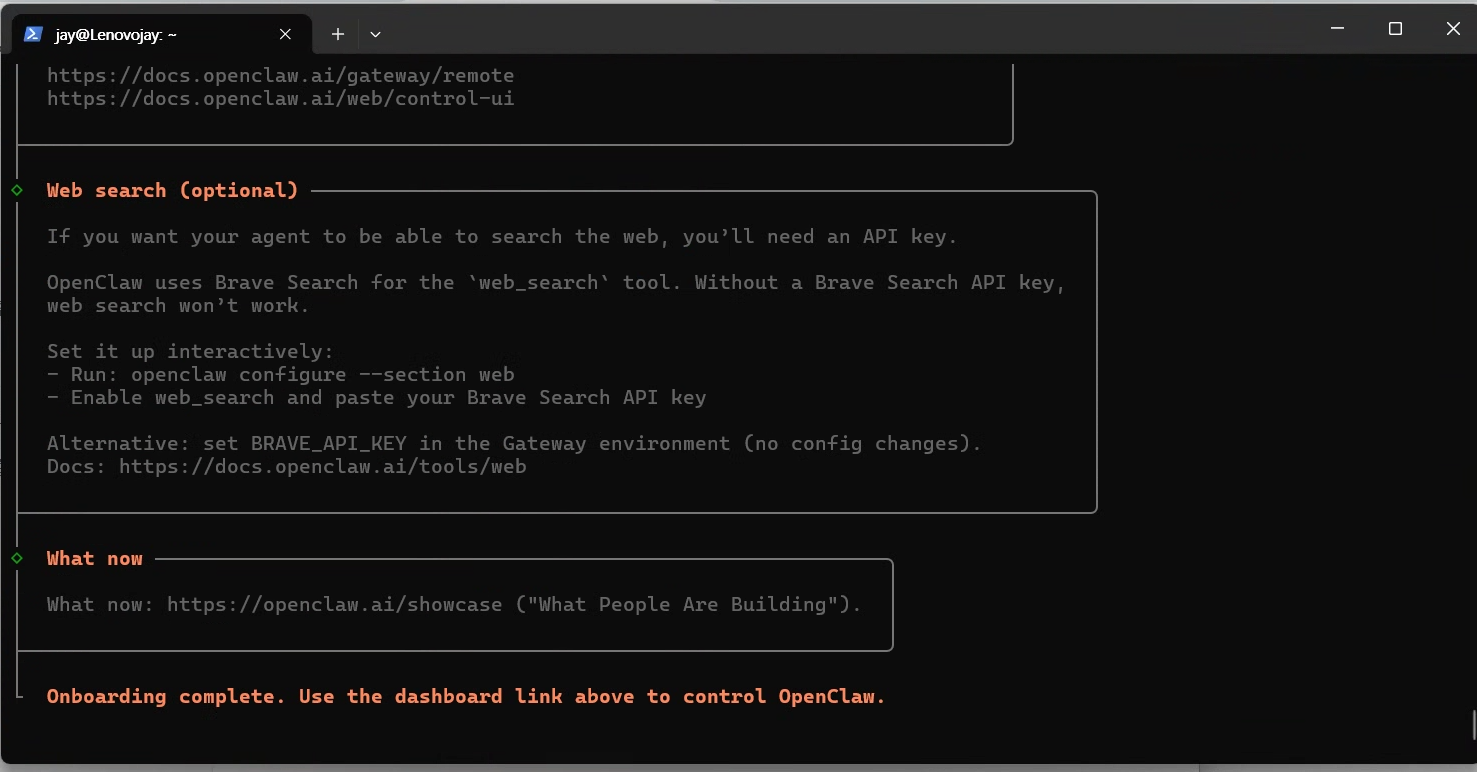
Task: Click the 'web search won't work.' line
Action: click(x=178, y=305)
